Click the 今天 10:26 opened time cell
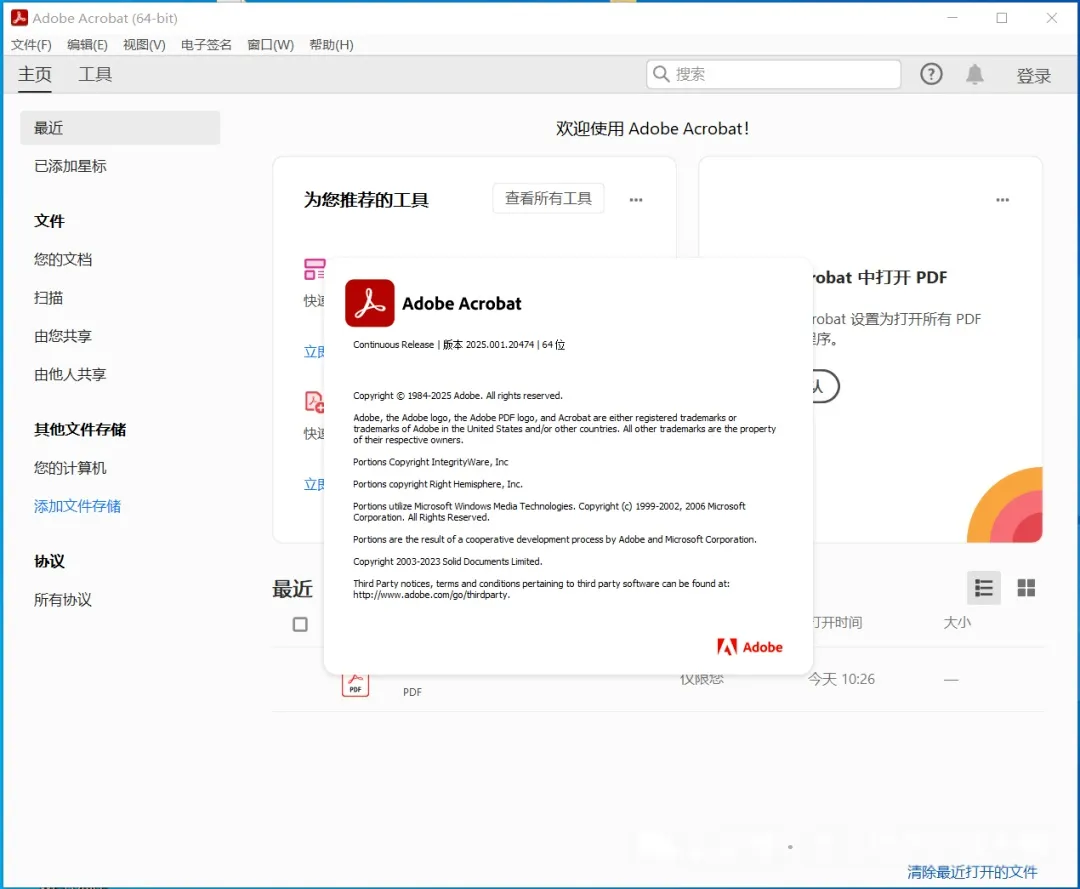The height and width of the screenshot is (889, 1080). point(841,680)
